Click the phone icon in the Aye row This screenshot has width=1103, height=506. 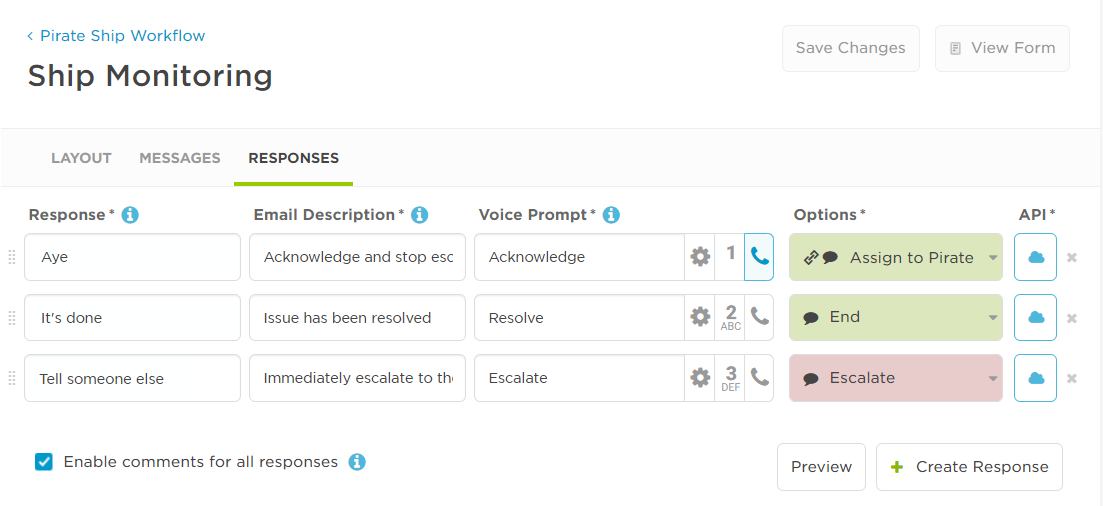pyautogui.click(x=759, y=257)
